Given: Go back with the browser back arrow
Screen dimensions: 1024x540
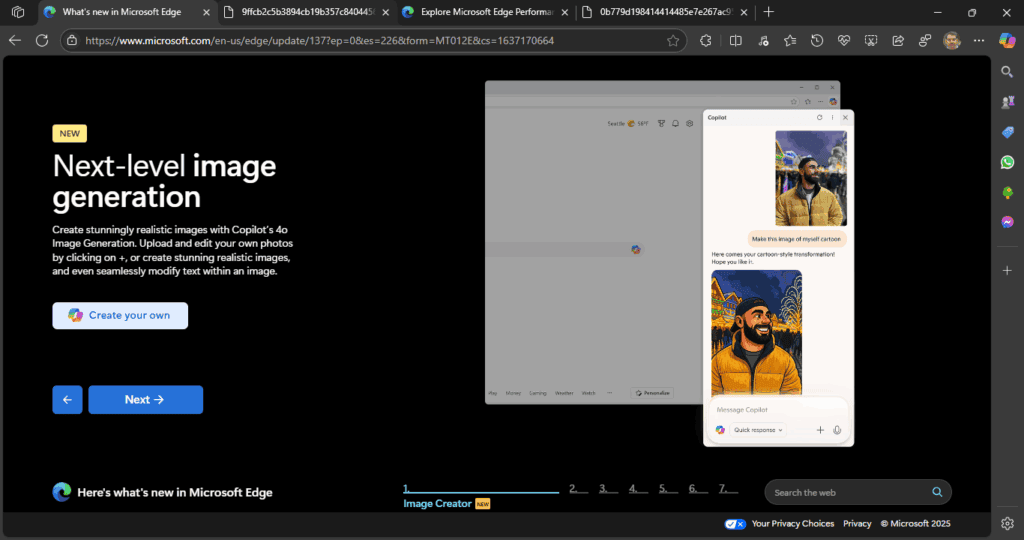Looking at the screenshot, I should pyautogui.click(x=15, y=40).
